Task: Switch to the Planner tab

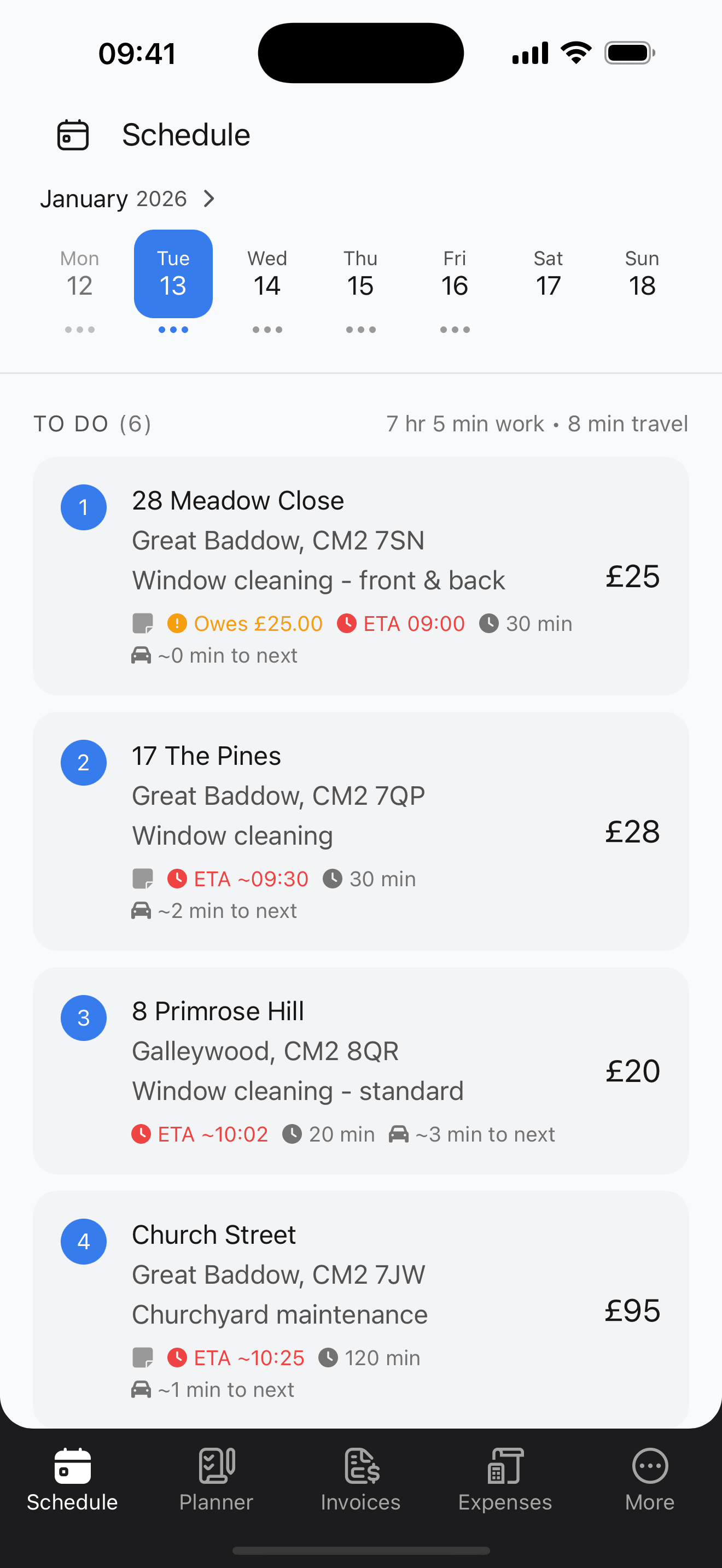Action: pyautogui.click(x=216, y=1477)
